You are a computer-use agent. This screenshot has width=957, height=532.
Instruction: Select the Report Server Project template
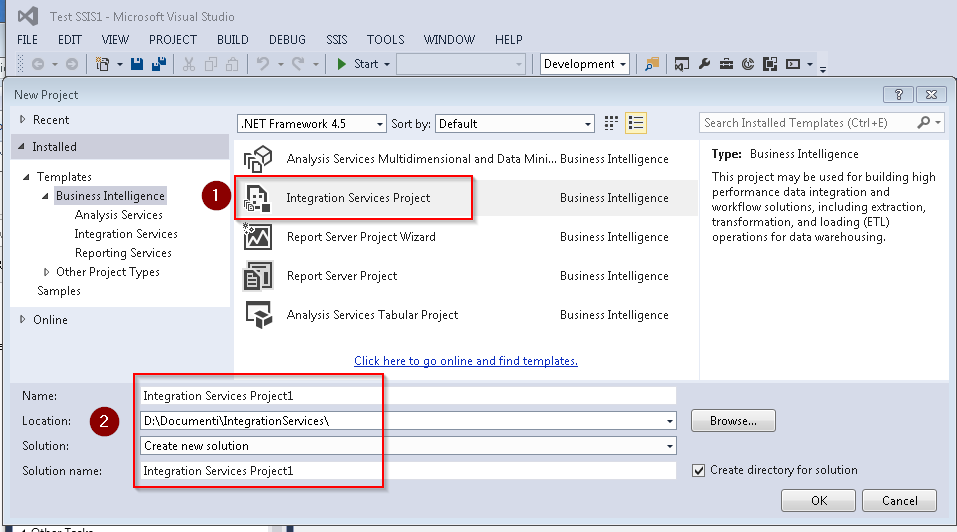point(466,276)
